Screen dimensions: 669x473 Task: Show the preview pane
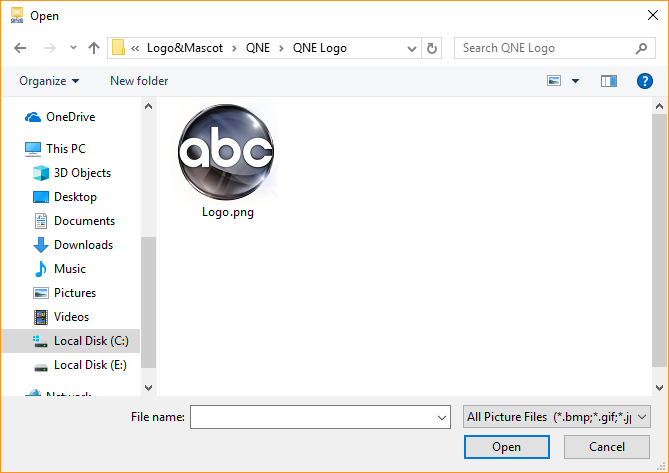point(609,81)
